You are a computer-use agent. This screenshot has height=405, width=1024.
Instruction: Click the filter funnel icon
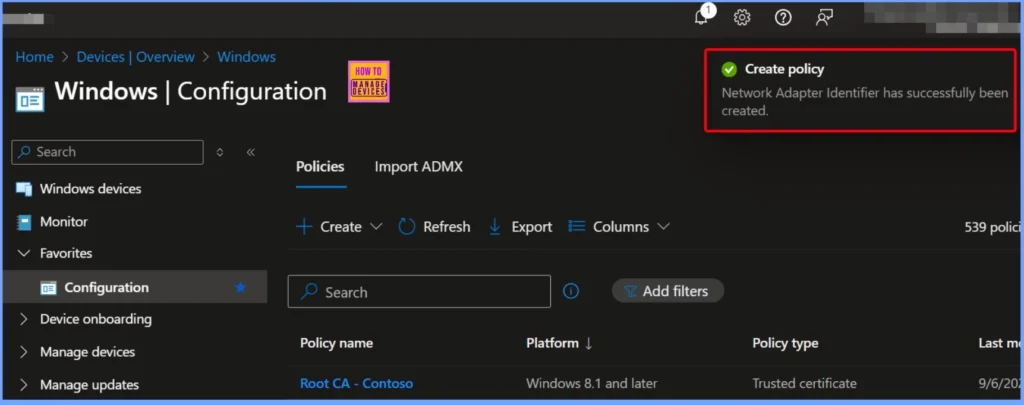(x=631, y=291)
